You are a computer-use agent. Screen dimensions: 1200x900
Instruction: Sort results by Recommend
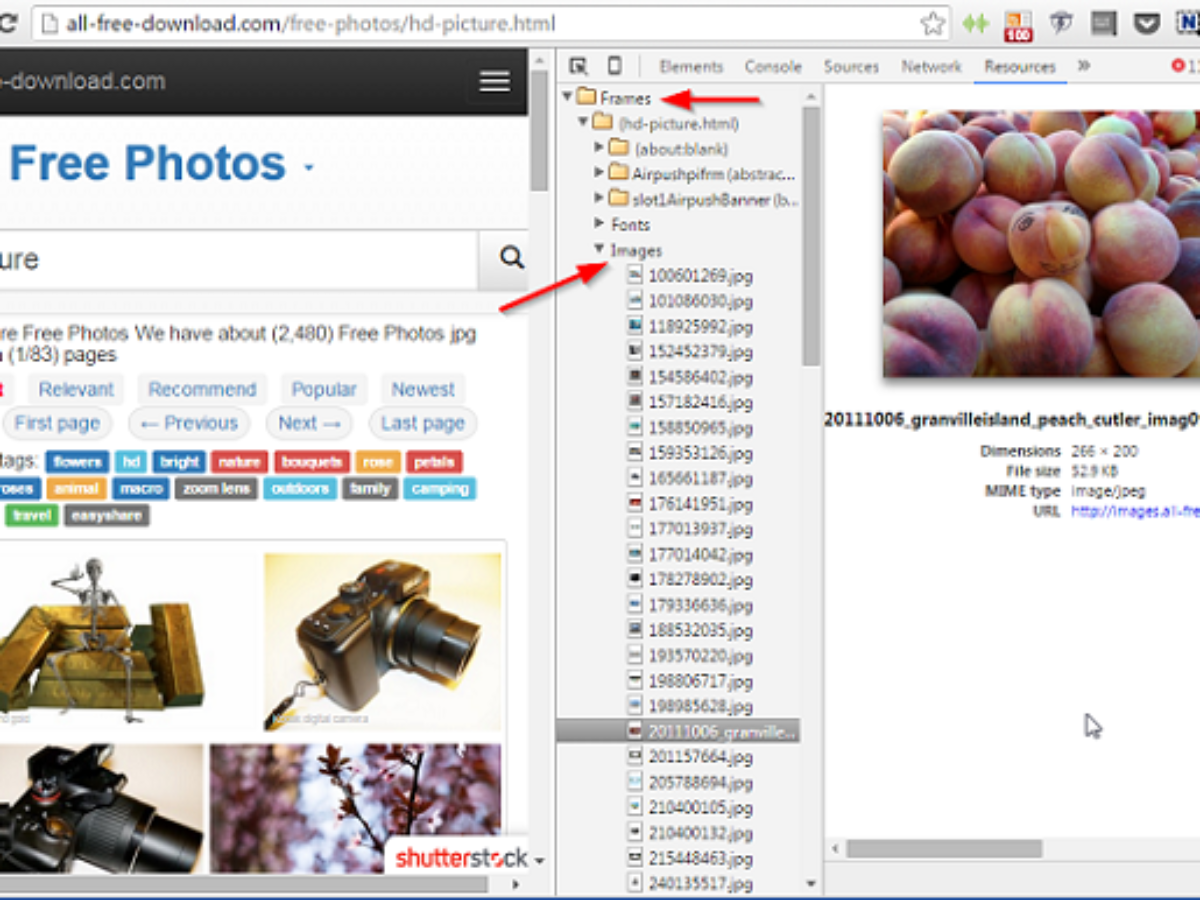point(202,389)
